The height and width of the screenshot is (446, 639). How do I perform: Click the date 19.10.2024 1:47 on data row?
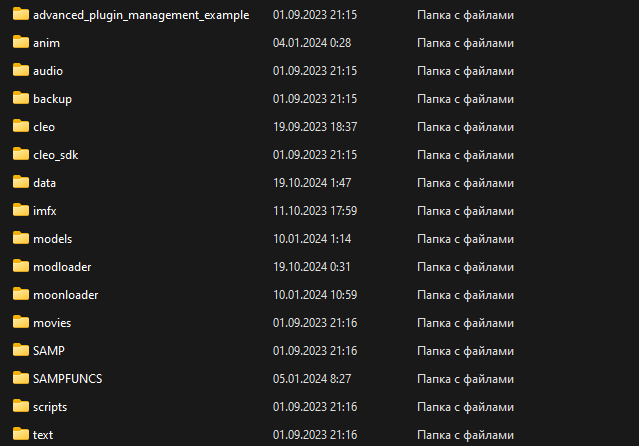click(x=310, y=183)
